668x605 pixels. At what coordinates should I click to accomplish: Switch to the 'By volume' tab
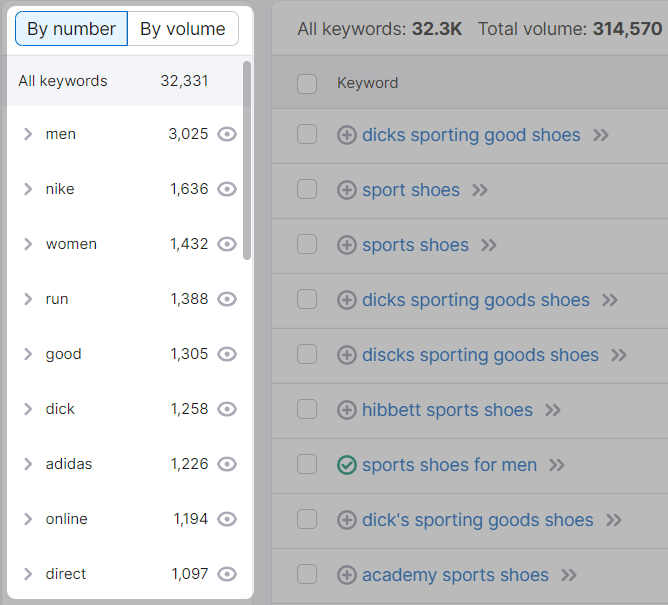(183, 29)
